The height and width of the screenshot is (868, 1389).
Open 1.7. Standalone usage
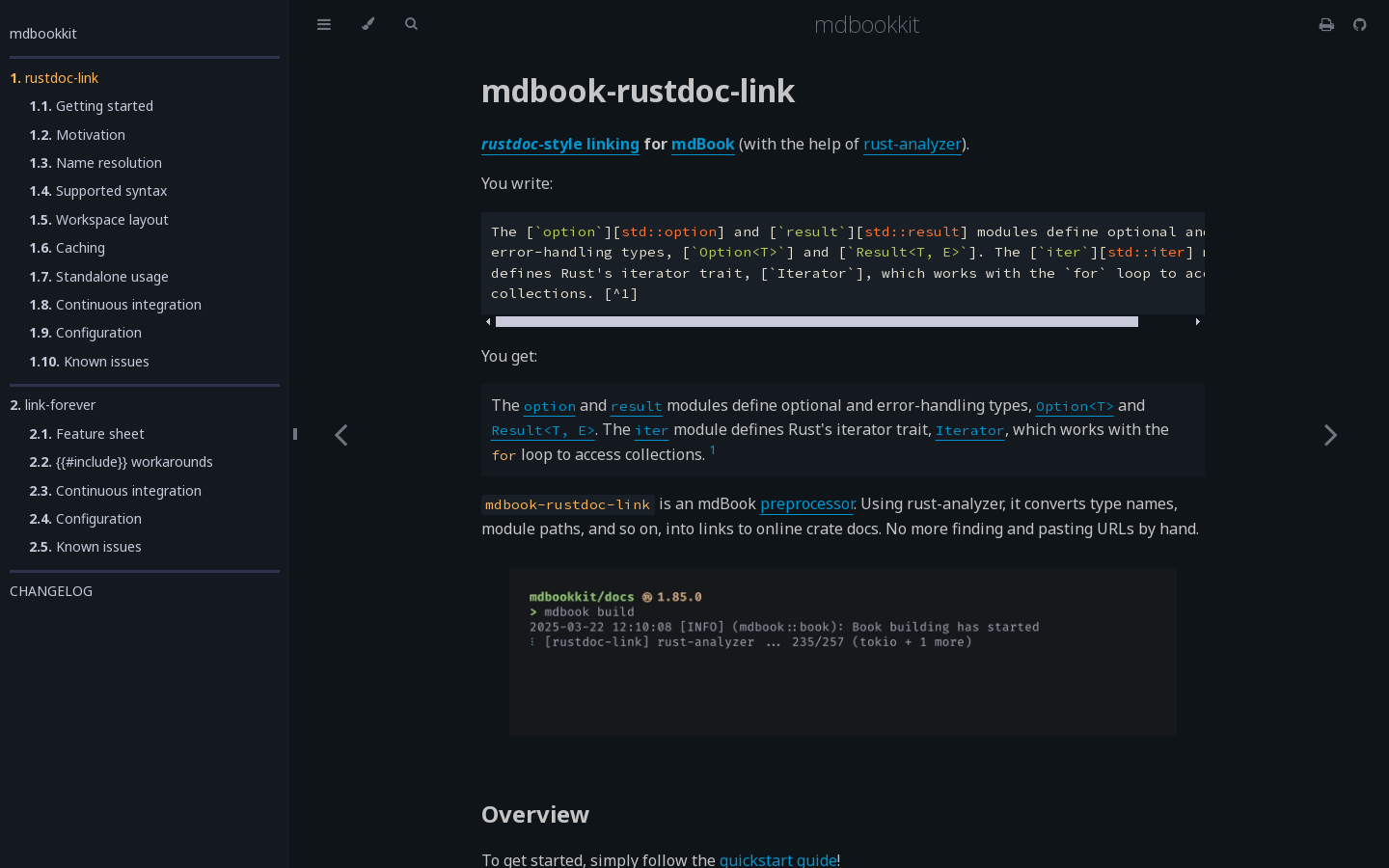pos(98,277)
